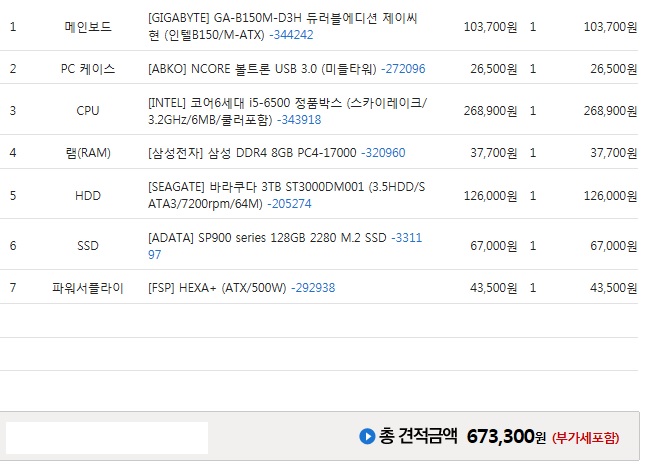
Task: Click the red (부가세포함) note
Action: [x=586, y=438]
